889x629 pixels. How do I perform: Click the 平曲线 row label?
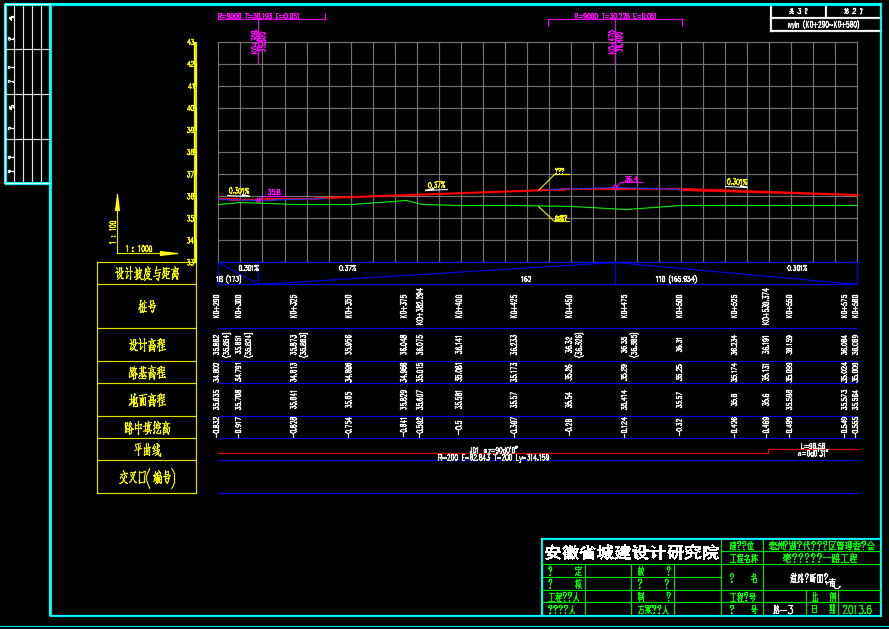click(x=147, y=450)
